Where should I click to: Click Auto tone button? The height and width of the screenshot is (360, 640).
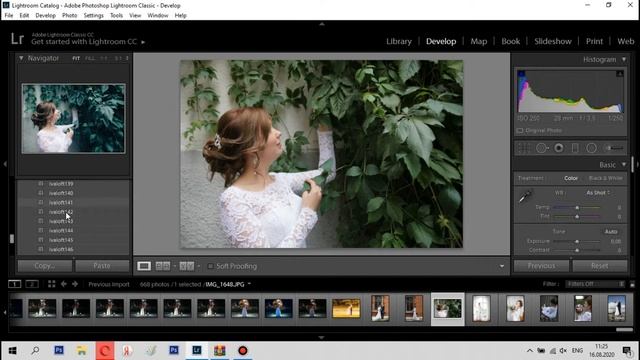(x=611, y=231)
